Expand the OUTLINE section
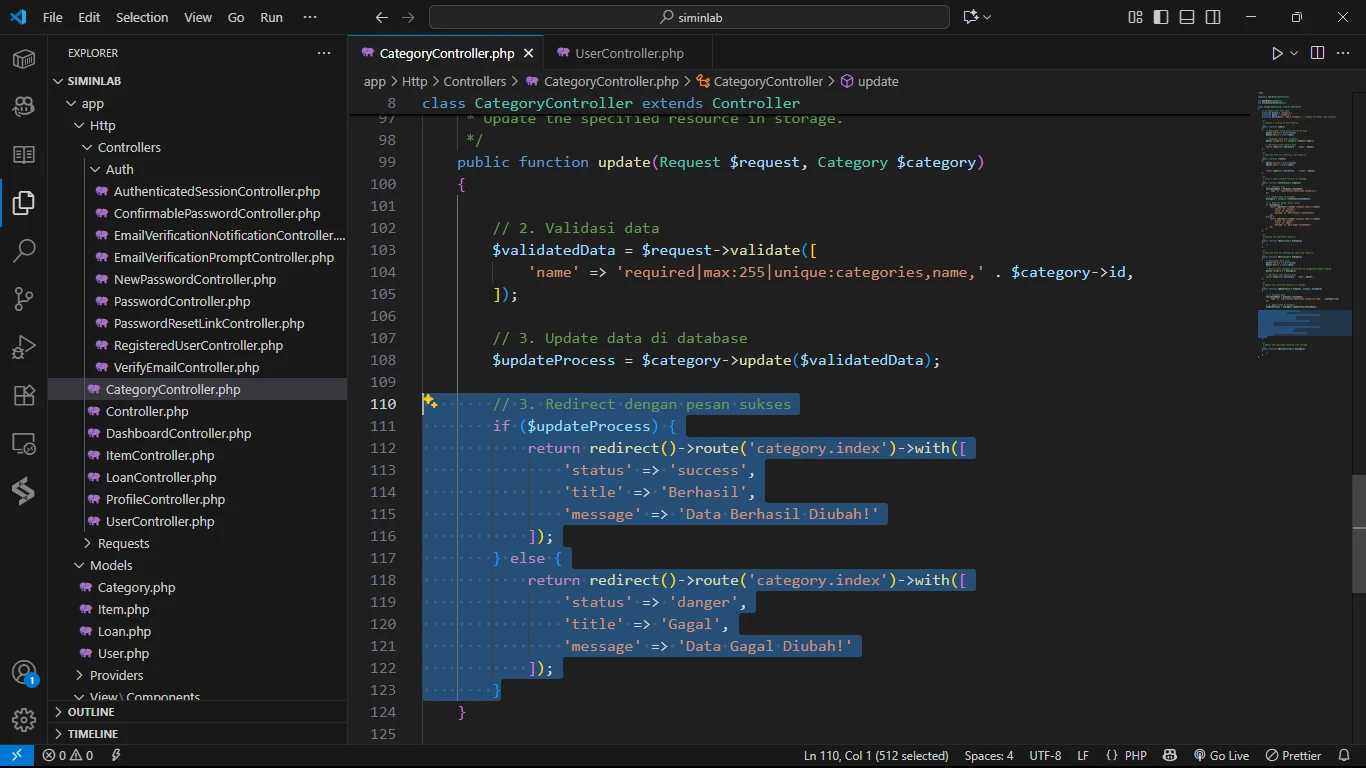 91,712
